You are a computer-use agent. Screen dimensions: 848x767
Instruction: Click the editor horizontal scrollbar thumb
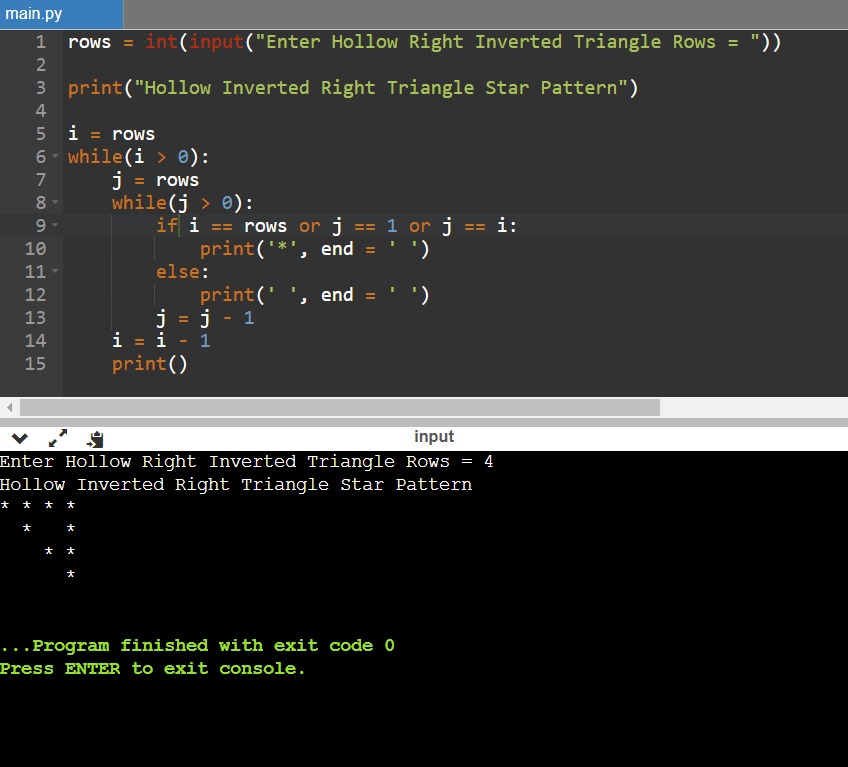pos(340,408)
